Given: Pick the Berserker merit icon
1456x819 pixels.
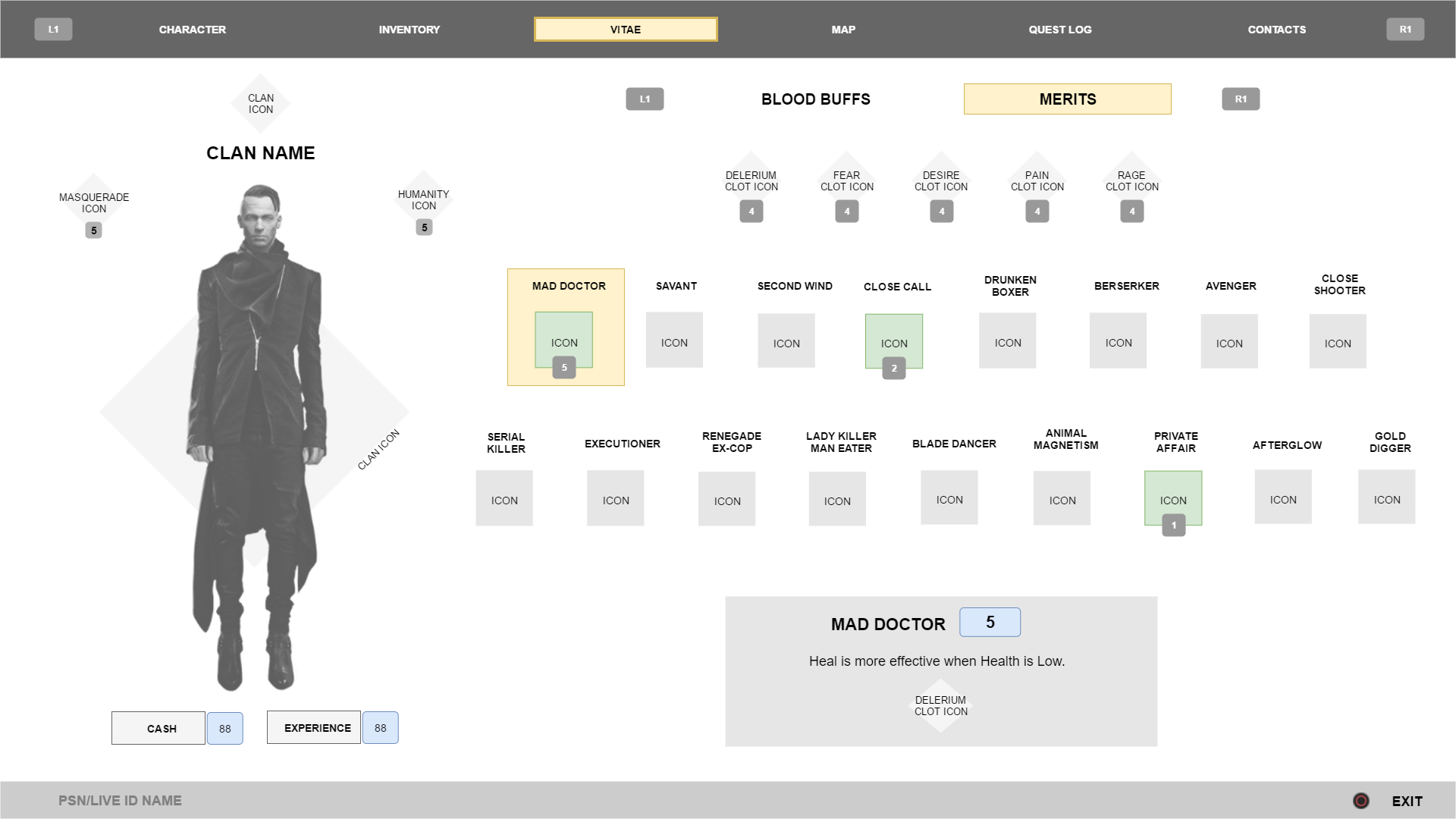Looking at the screenshot, I should (x=1118, y=341).
